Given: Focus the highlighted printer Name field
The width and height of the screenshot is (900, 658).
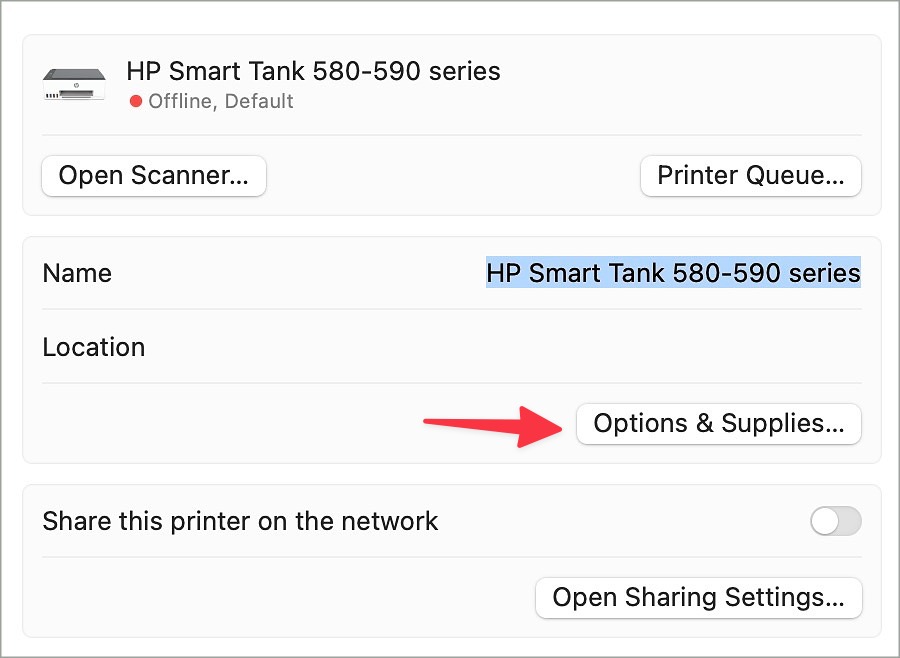Looking at the screenshot, I should [x=673, y=273].
